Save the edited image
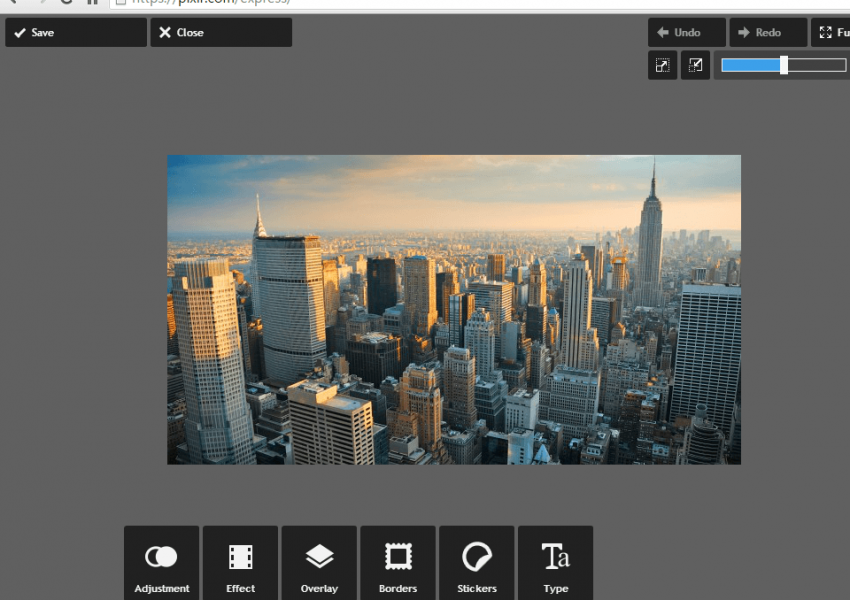The image size is (850, 600). point(75,32)
